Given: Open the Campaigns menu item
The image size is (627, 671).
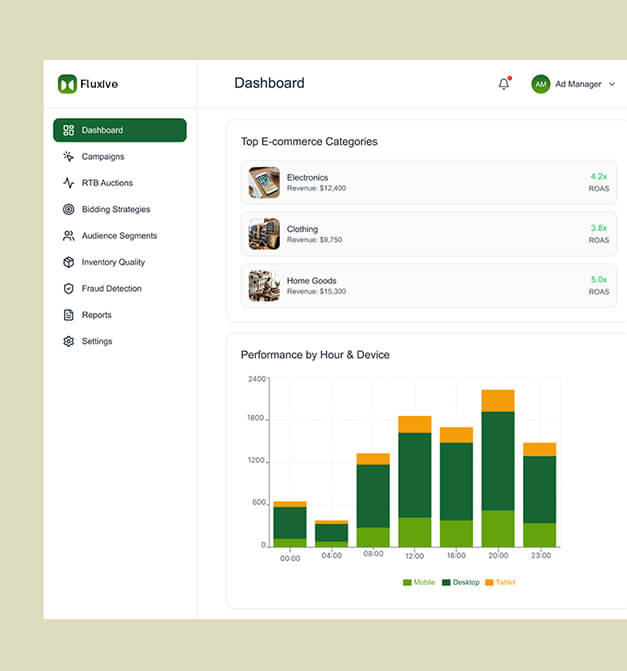Looking at the screenshot, I should tap(120, 157).
